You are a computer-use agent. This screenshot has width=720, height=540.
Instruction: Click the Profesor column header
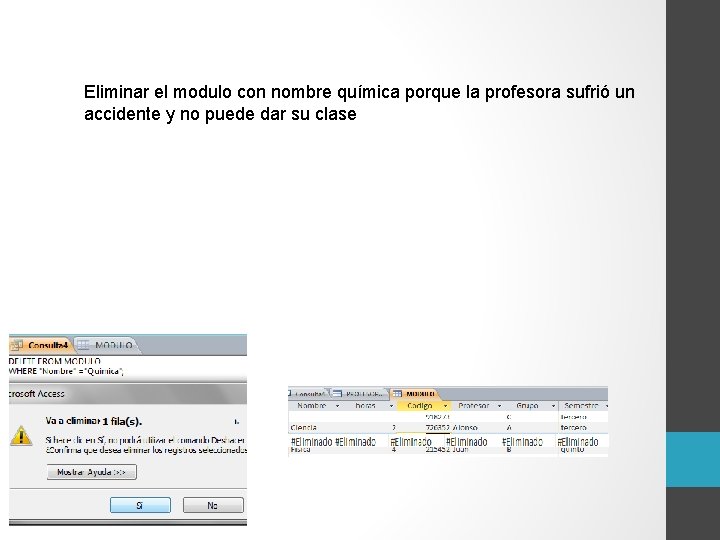[478, 406]
